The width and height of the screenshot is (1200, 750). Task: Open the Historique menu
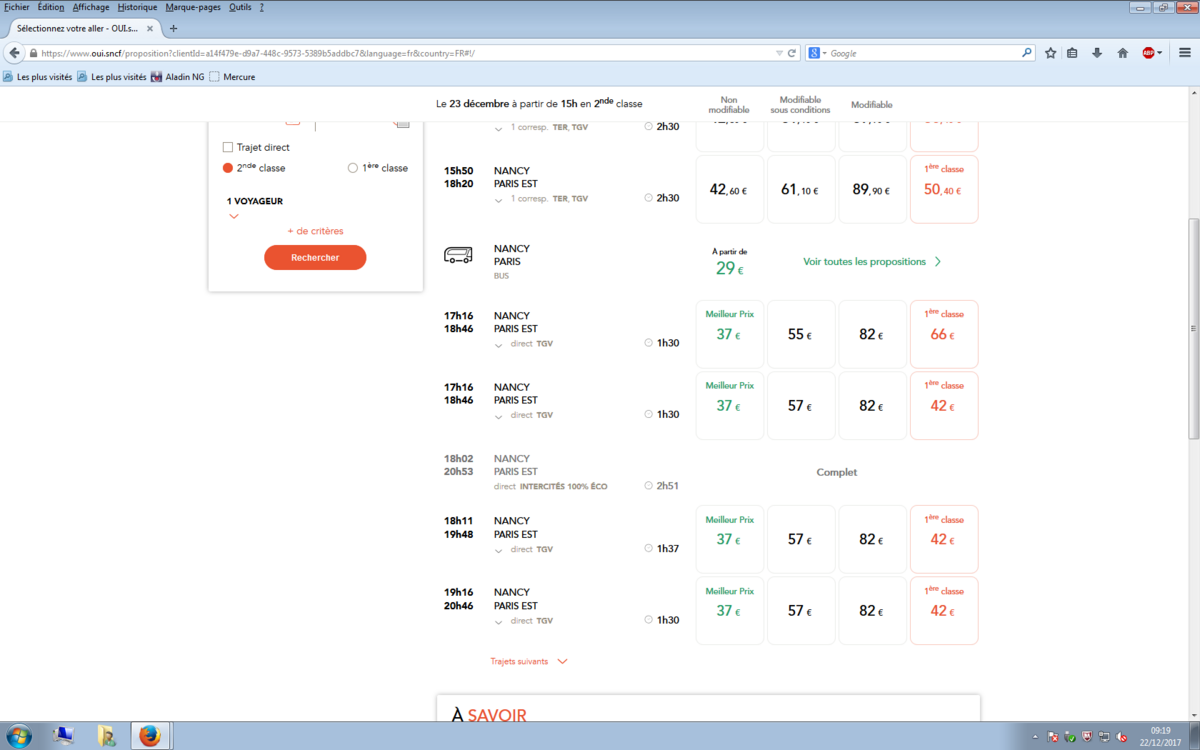point(137,7)
